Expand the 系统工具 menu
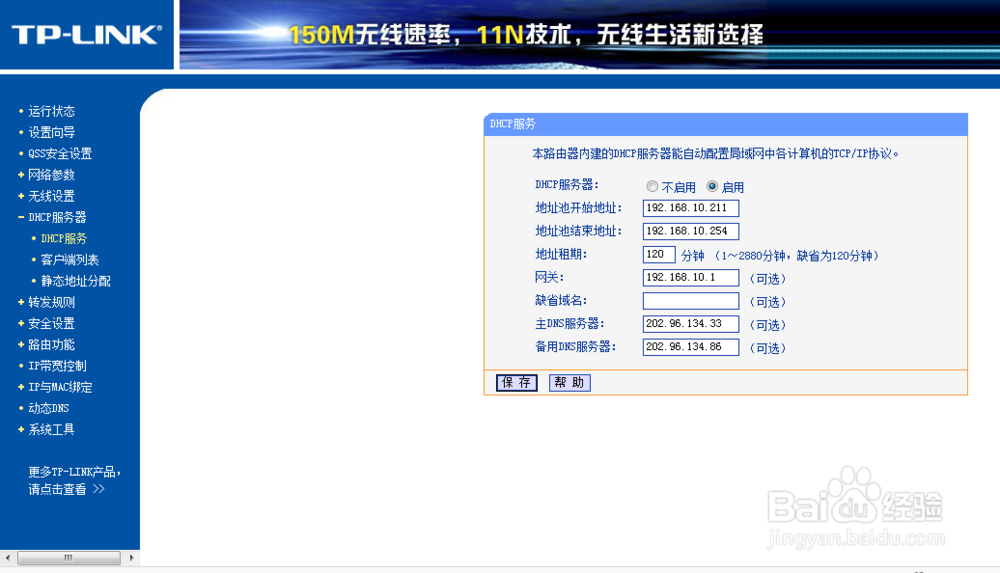Screen dimensions: 1000x573 52,429
